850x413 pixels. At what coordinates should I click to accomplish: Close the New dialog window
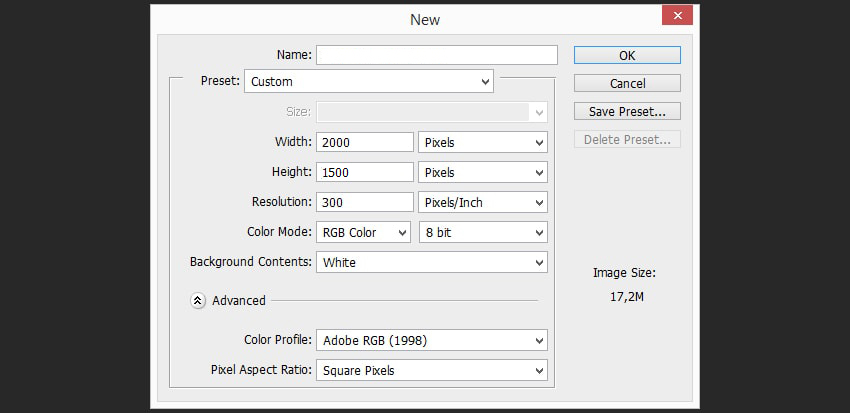coord(677,16)
